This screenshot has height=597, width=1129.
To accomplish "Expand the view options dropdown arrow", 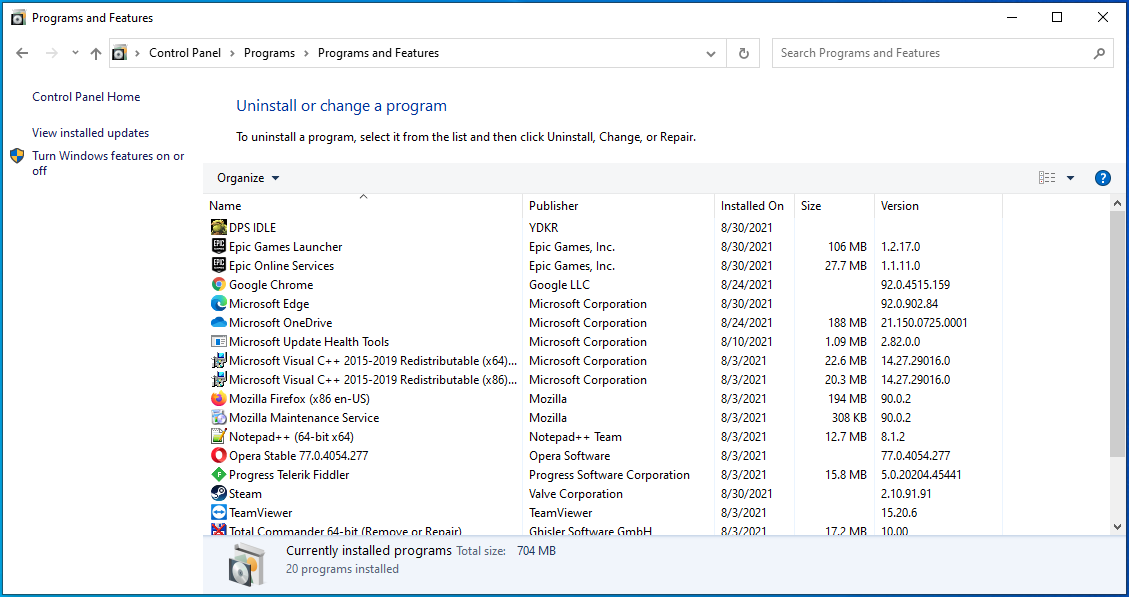I will (x=1070, y=178).
